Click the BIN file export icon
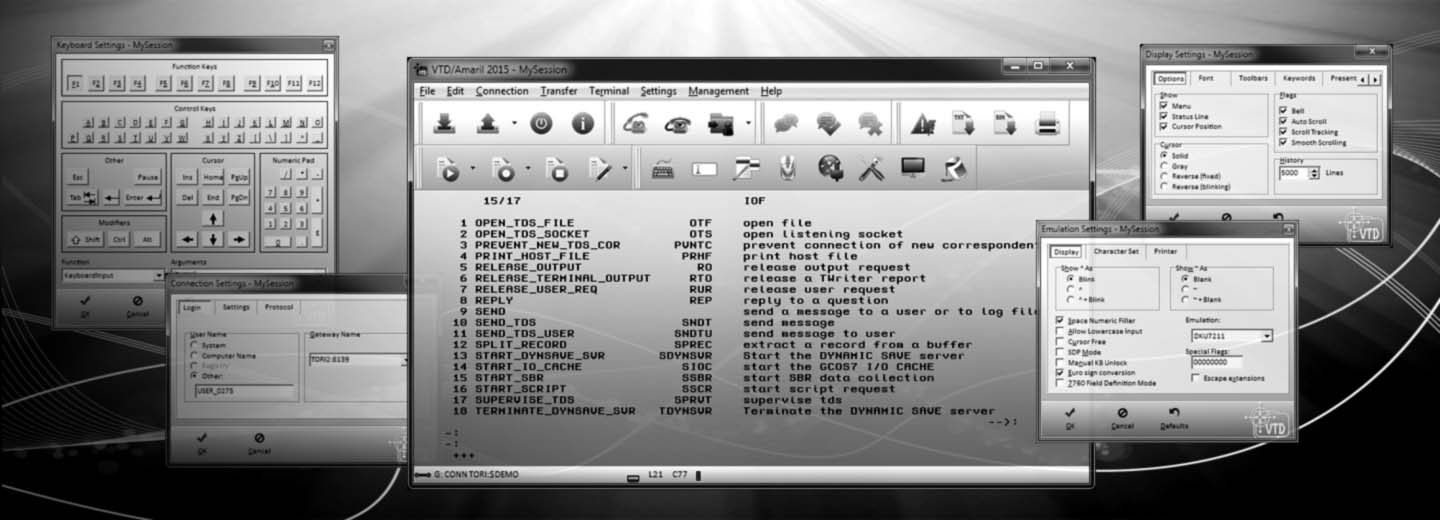The width and height of the screenshot is (1440, 520). pyautogui.click(x=1005, y=124)
